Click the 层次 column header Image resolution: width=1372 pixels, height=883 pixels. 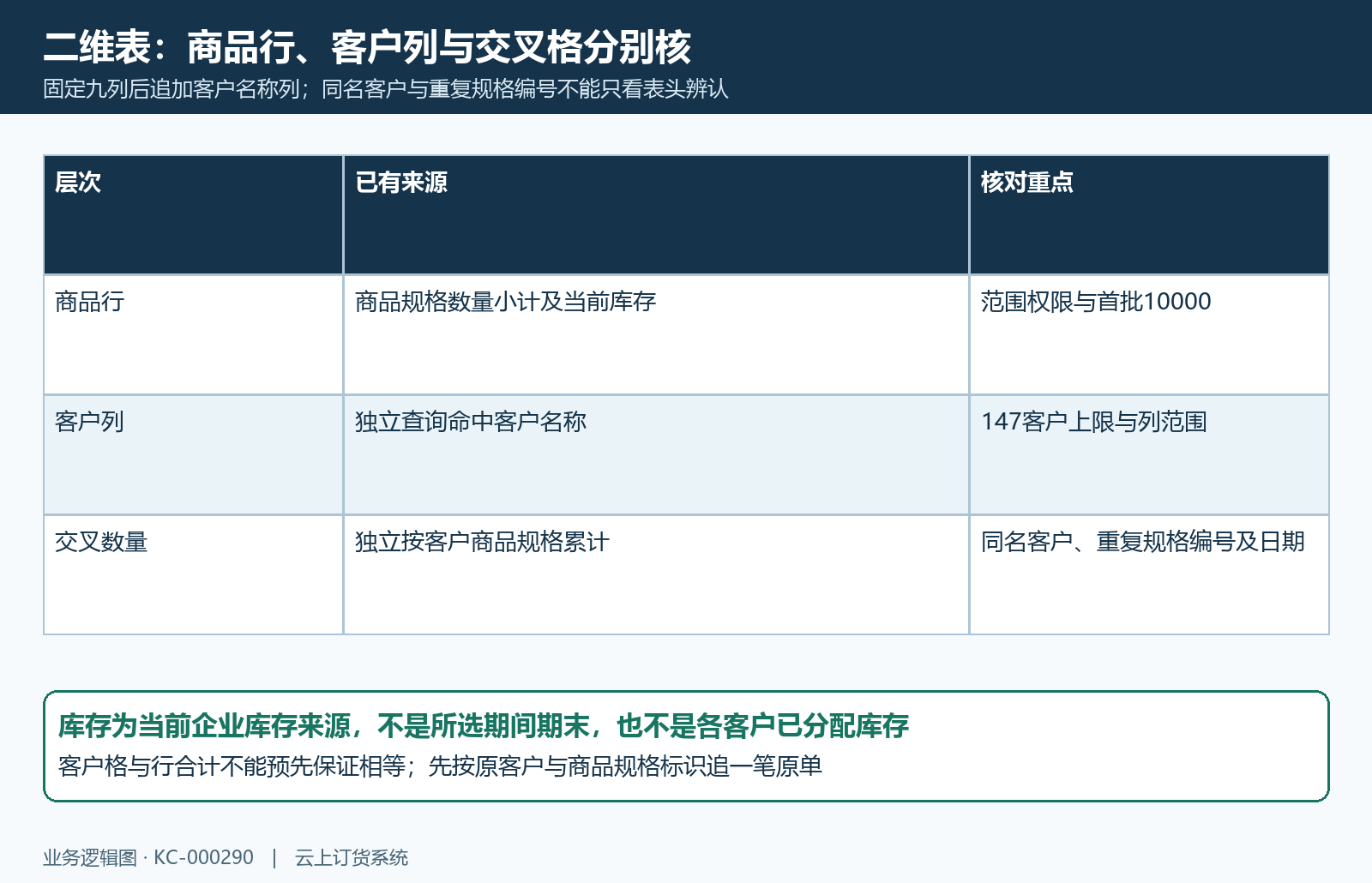194,214
